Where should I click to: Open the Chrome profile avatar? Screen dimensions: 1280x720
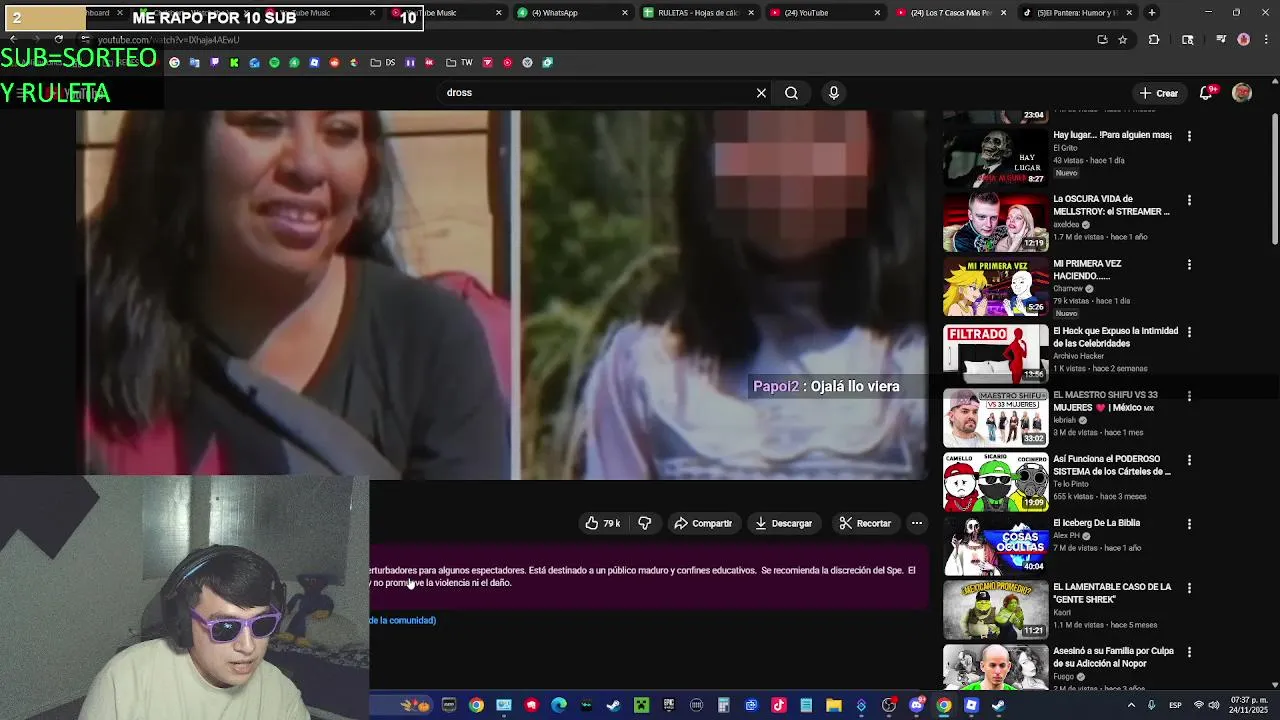(1243, 40)
